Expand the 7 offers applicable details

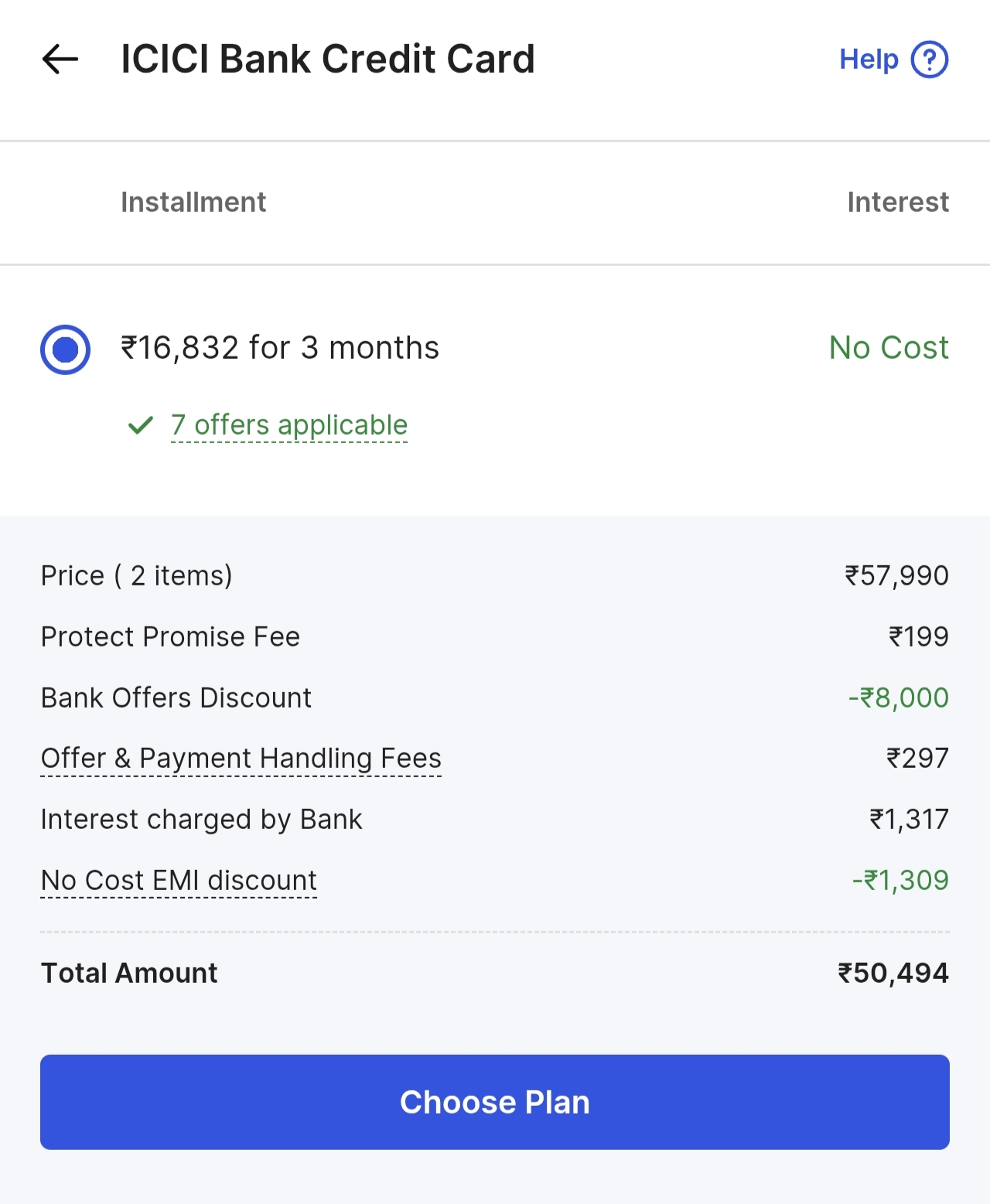[x=288, y=425]
